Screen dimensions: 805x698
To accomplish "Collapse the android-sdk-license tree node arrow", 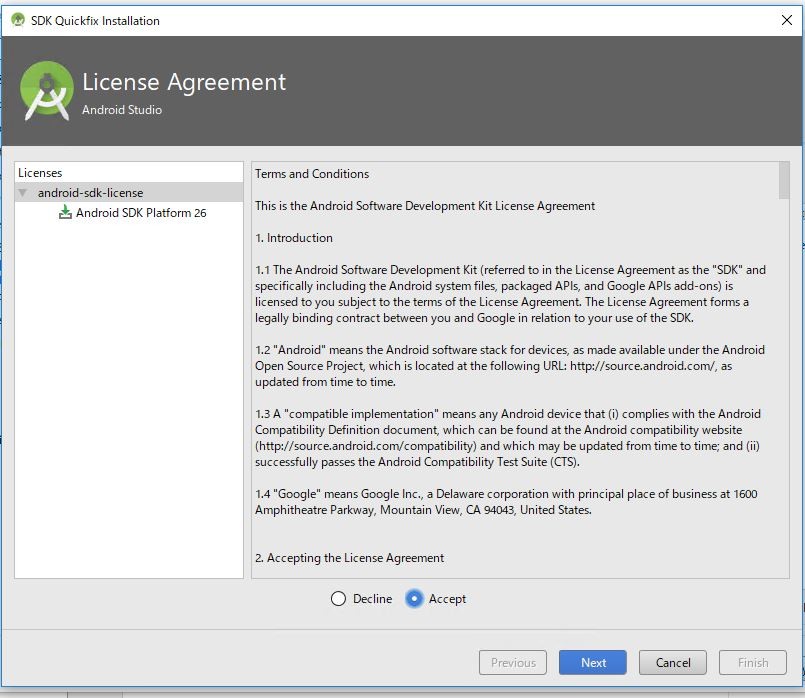I will tap(23, 193).
